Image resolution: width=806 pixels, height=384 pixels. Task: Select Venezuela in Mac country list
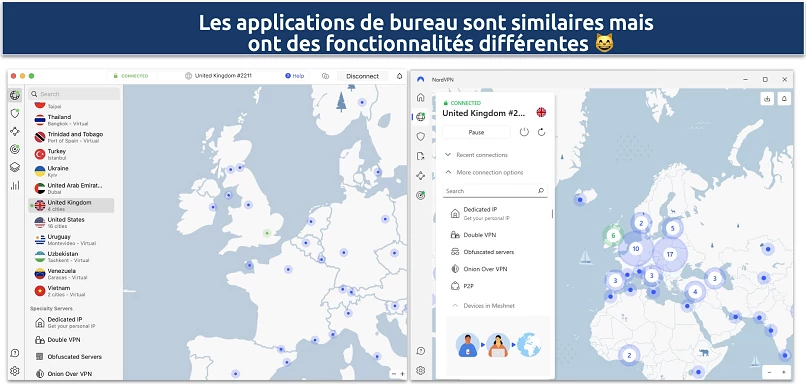pos(71,273)
